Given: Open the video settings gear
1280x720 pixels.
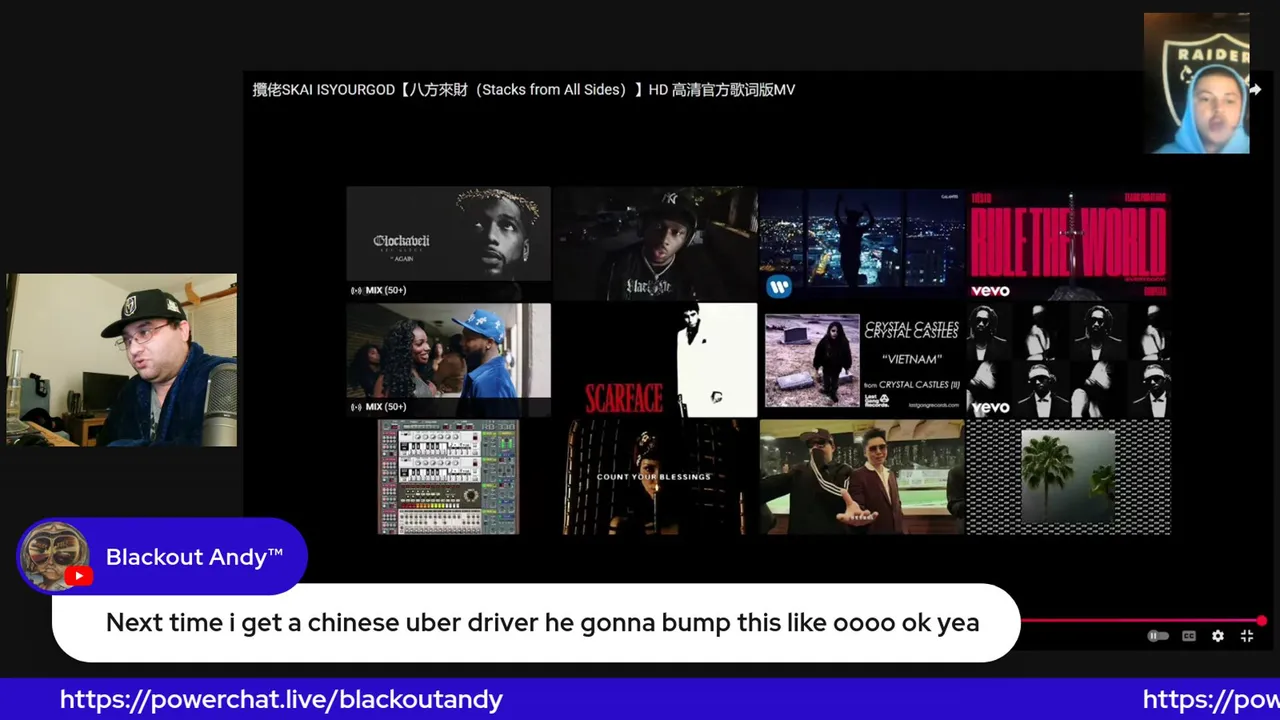Looking at the screenshot, I should [1218, 636].
